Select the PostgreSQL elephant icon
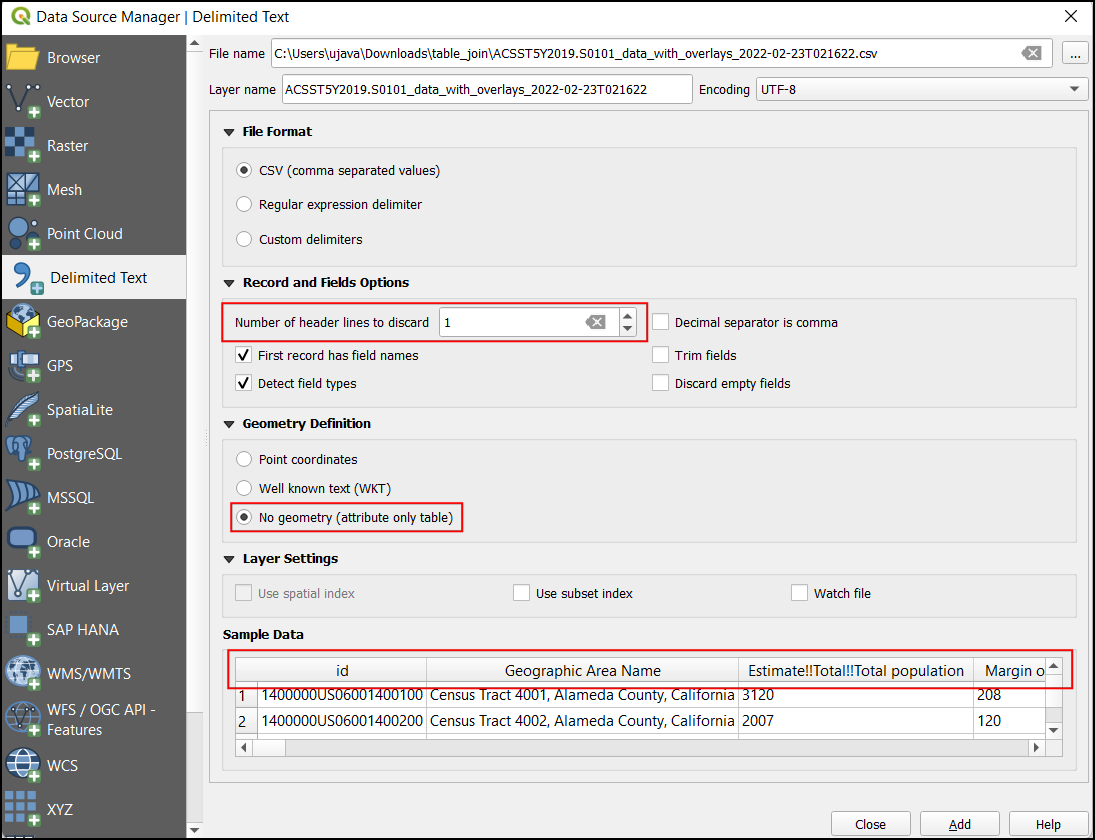This screenshot has height=840, width=1095. click(23, 454)
